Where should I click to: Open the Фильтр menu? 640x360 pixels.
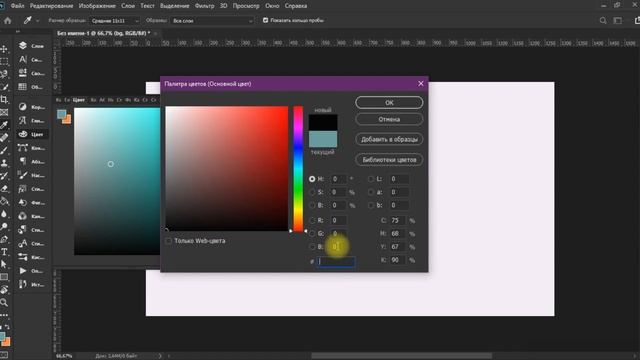point(204,6)
